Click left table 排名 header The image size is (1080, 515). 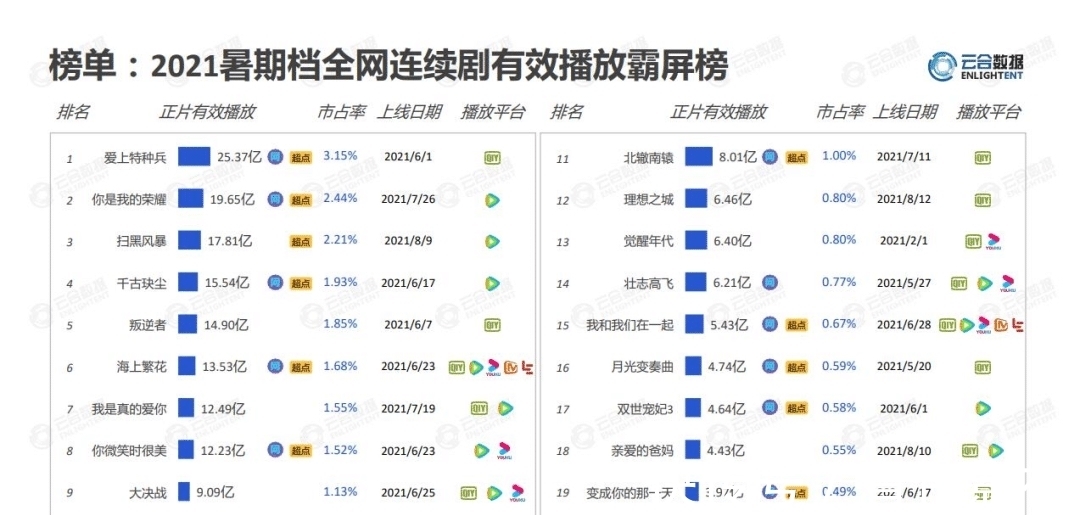click(73, 112)
